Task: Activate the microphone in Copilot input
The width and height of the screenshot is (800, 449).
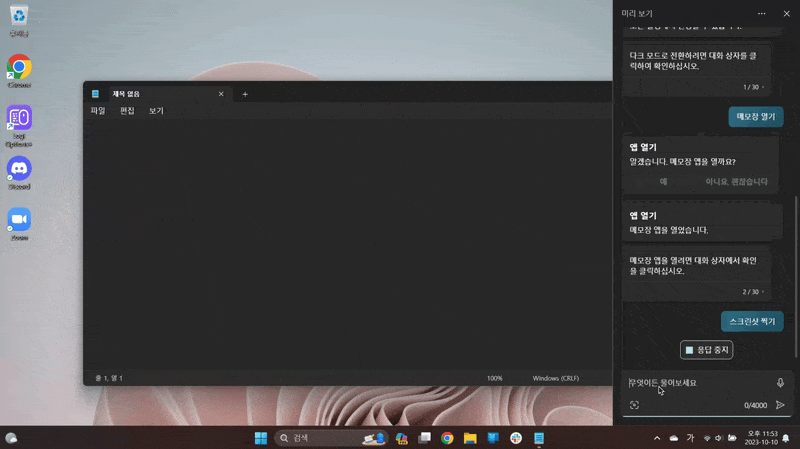Action: 780,383
